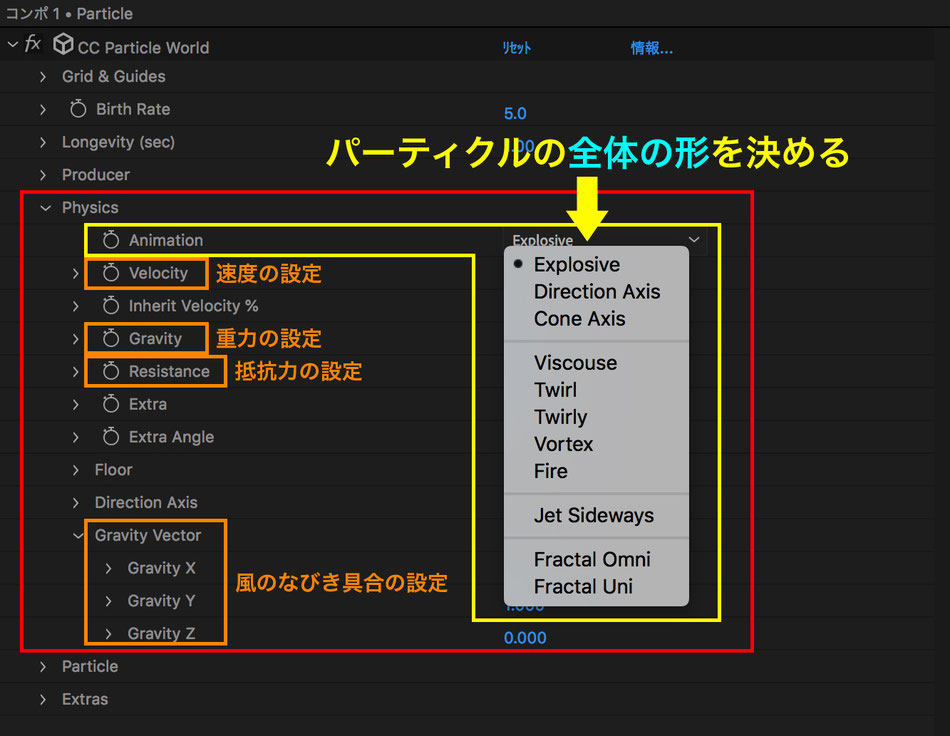This screenshot has width=950, height=736.
Task: Click the 3D cube icon beside CC Particle World
Action: (63, 44)
